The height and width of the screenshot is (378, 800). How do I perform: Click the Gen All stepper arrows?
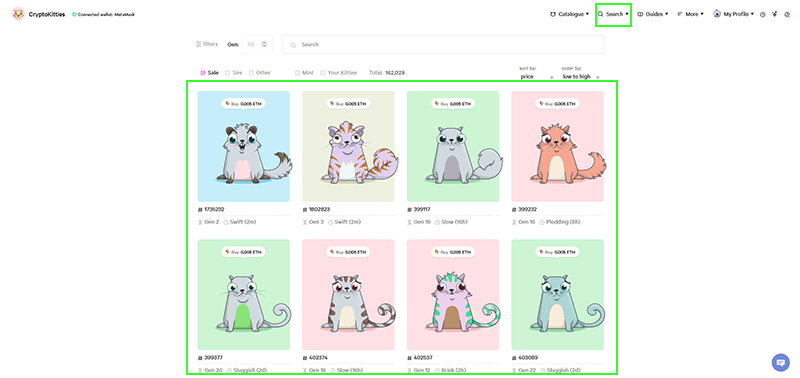coord(264,44)
